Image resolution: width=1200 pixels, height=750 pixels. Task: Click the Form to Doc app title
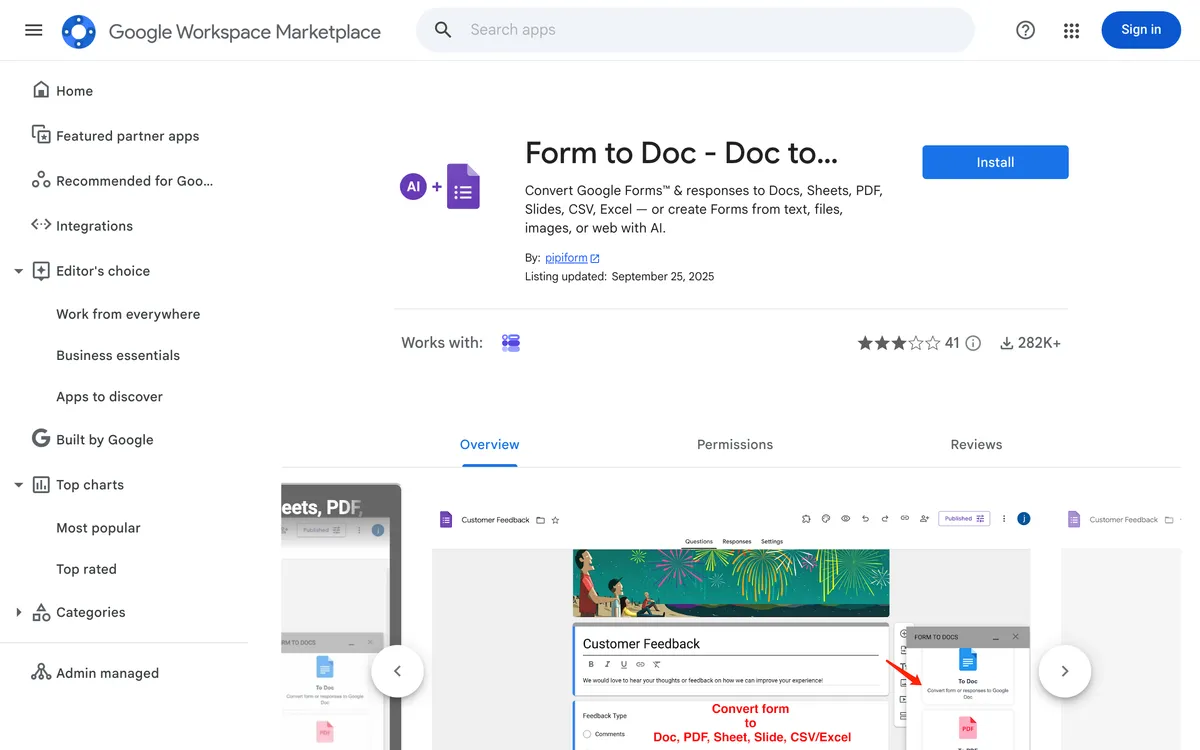pos(681,153)
